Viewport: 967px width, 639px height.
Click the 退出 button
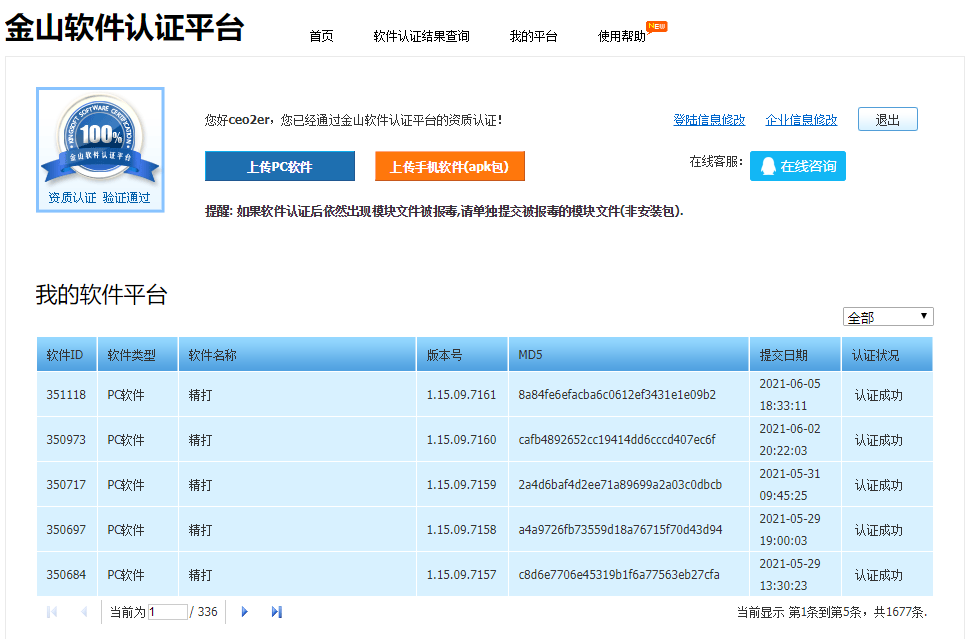[887, 120]
